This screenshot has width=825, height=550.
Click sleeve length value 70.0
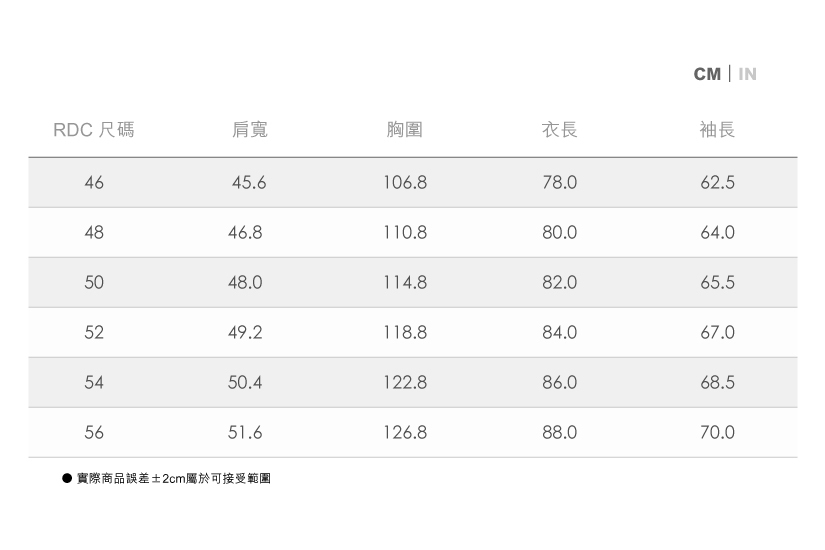(717, 433)
